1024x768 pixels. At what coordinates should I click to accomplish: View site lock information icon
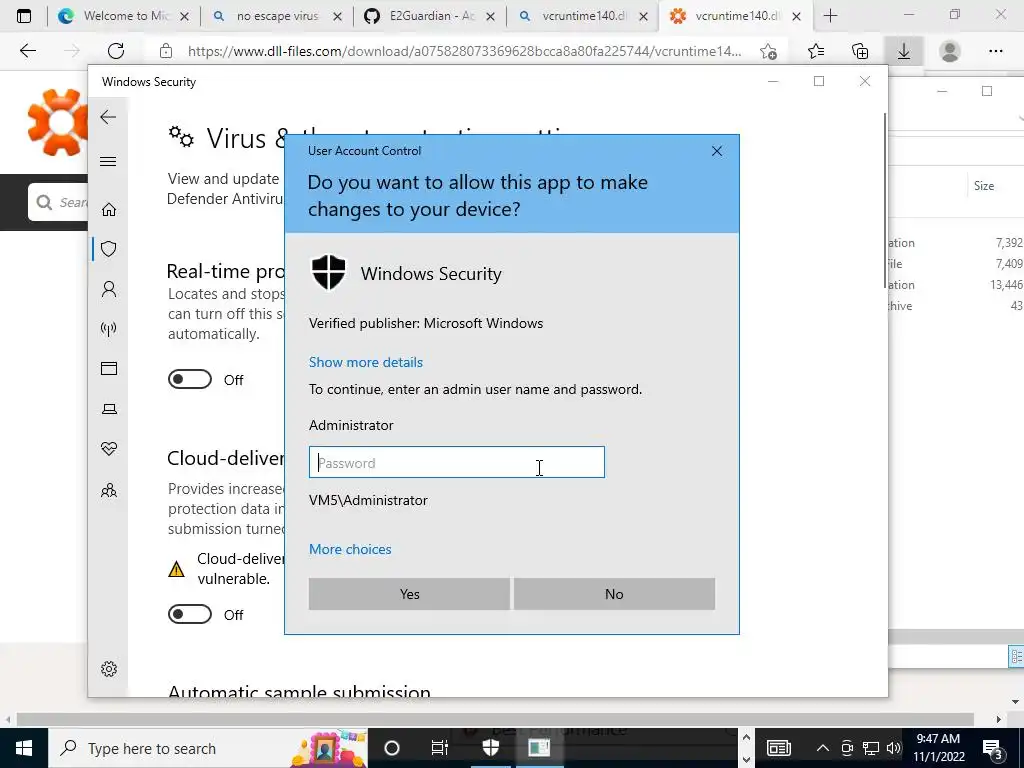(x=166, y=51)
